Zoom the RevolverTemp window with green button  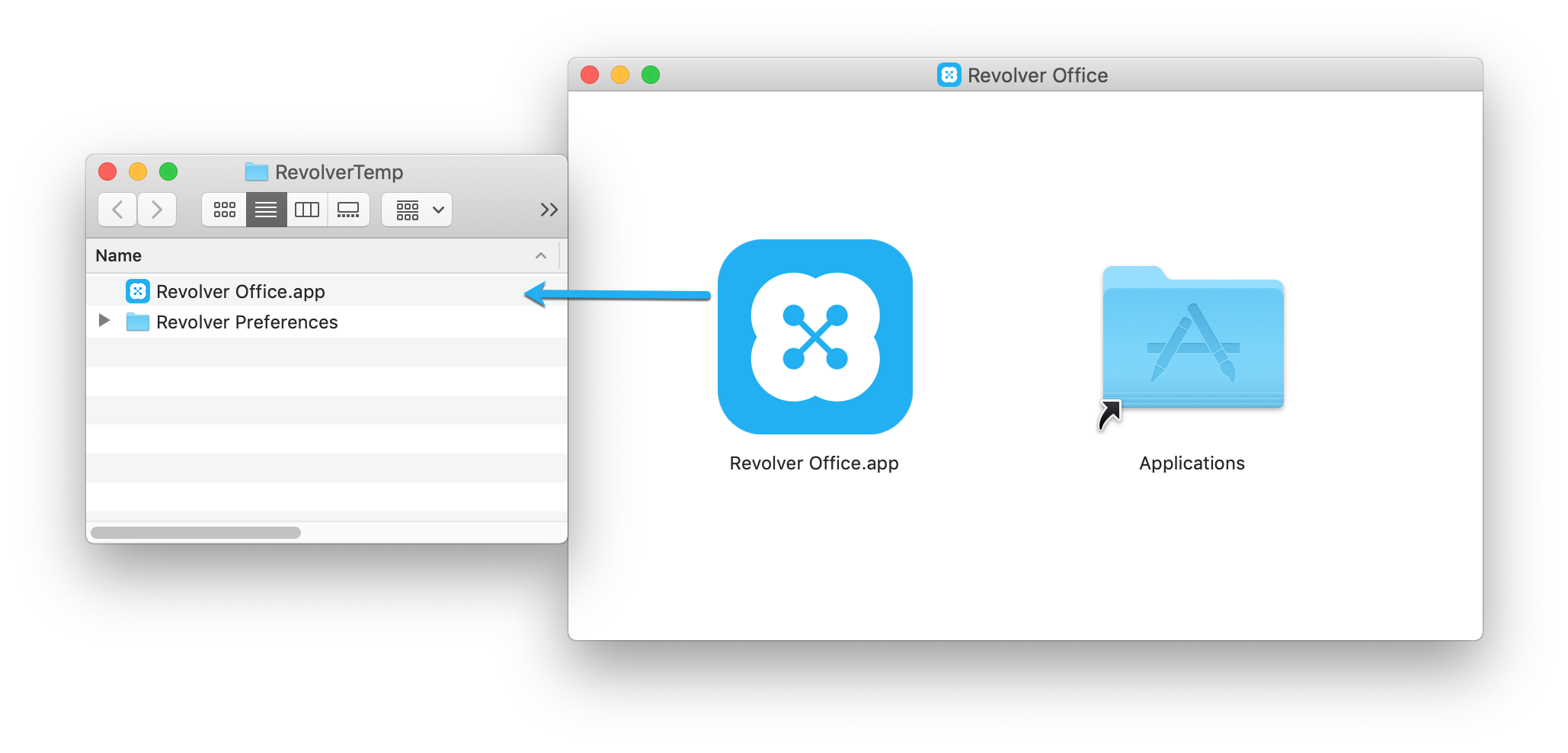click(168, 171)
